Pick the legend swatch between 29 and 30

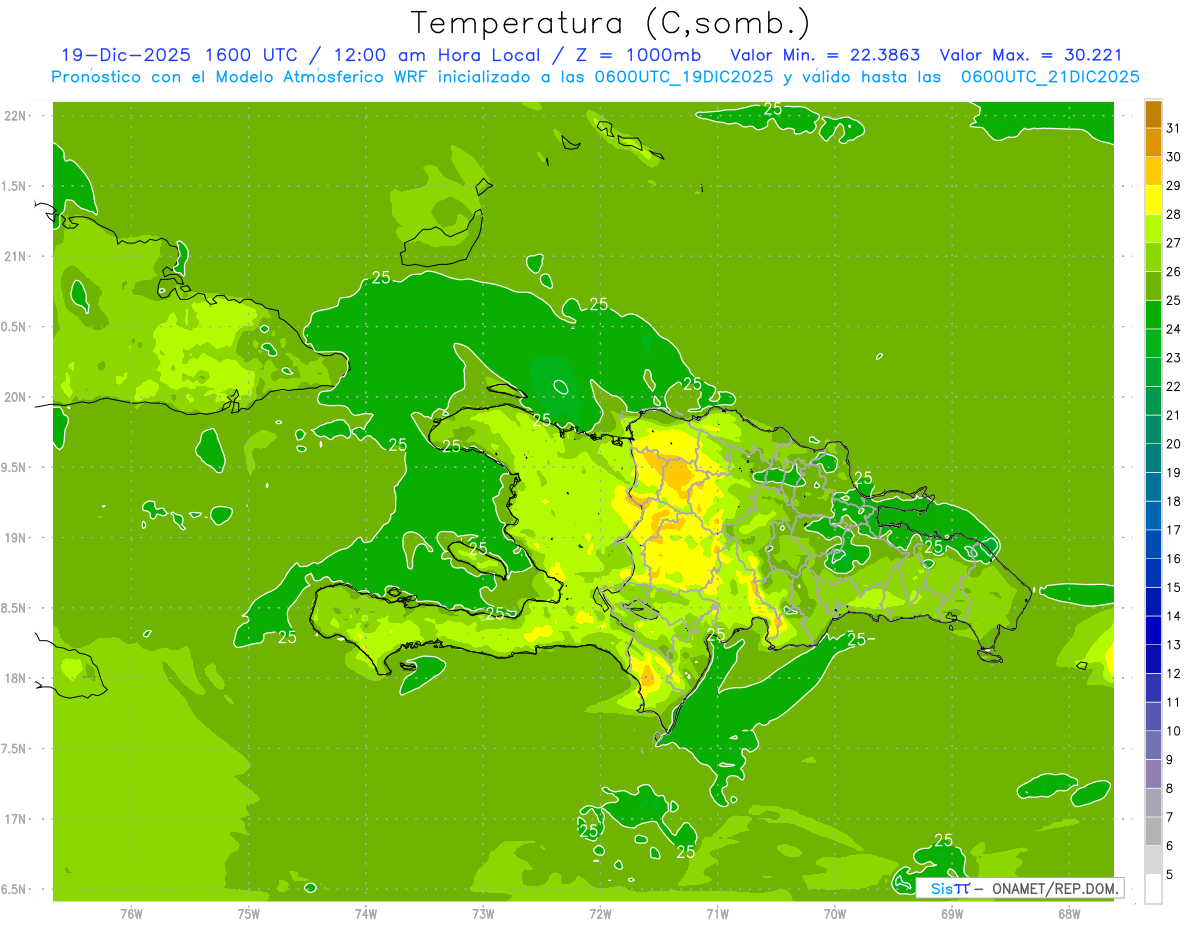[1153, 171]
